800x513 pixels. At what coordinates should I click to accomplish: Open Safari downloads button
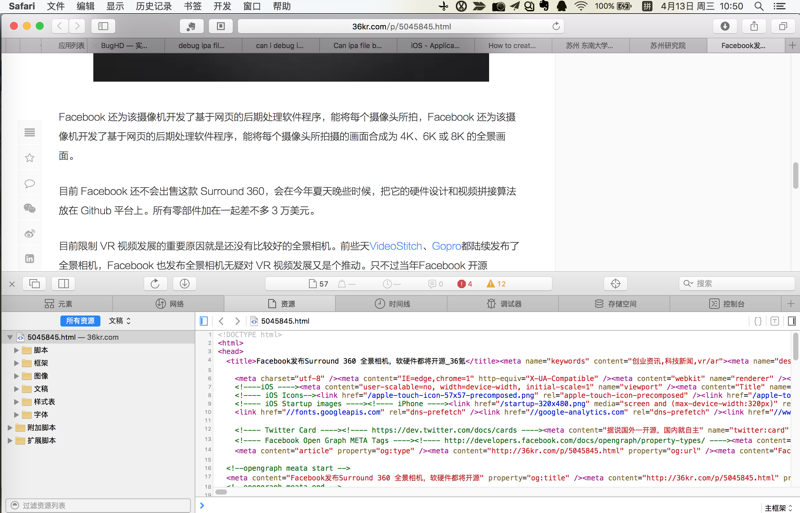point(724,26)
